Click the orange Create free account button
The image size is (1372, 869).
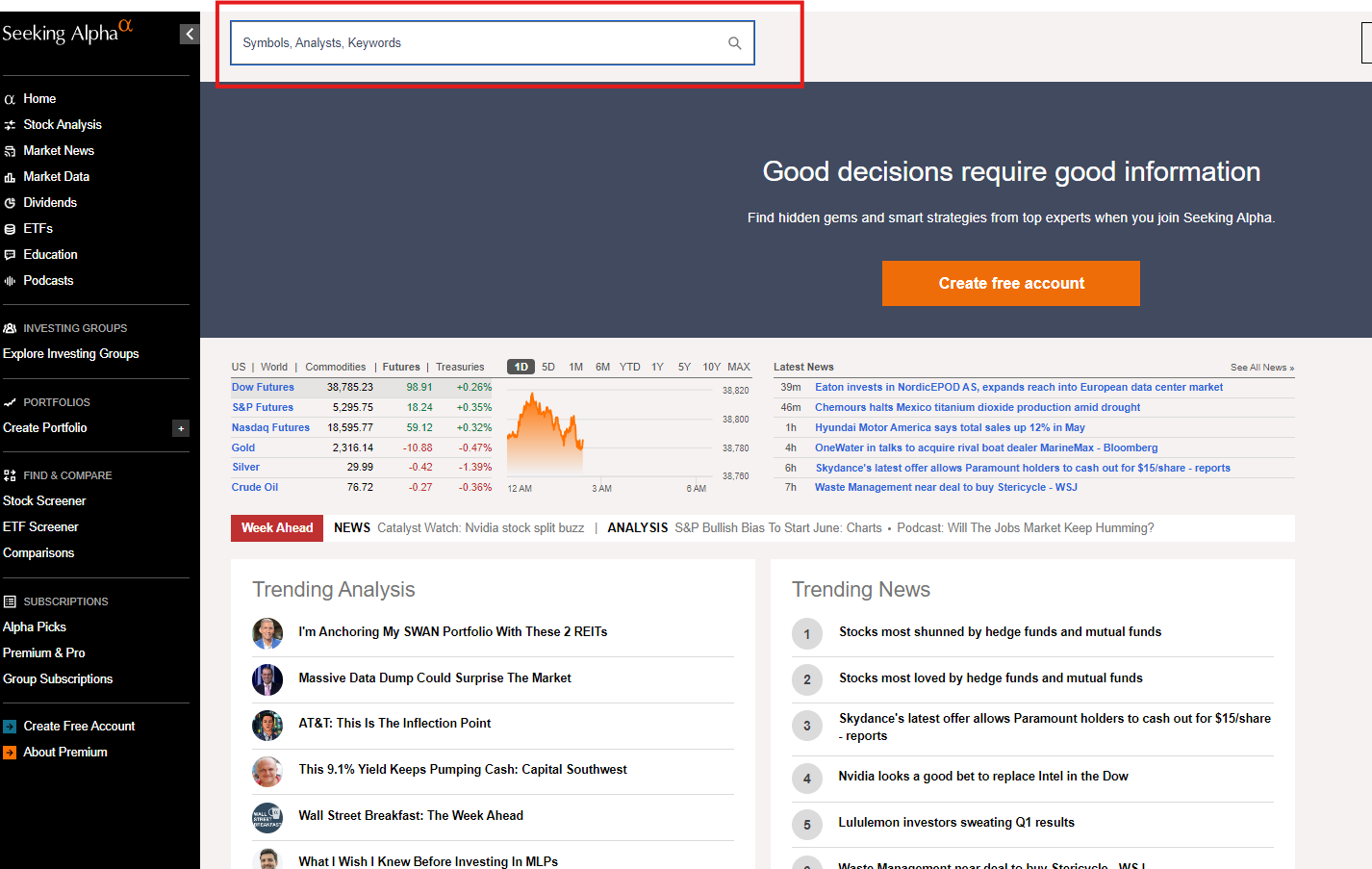point(1011,283)
